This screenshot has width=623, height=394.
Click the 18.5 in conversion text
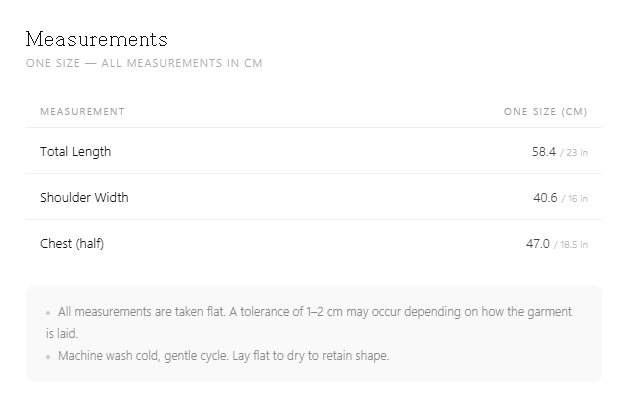click(571, 245)
